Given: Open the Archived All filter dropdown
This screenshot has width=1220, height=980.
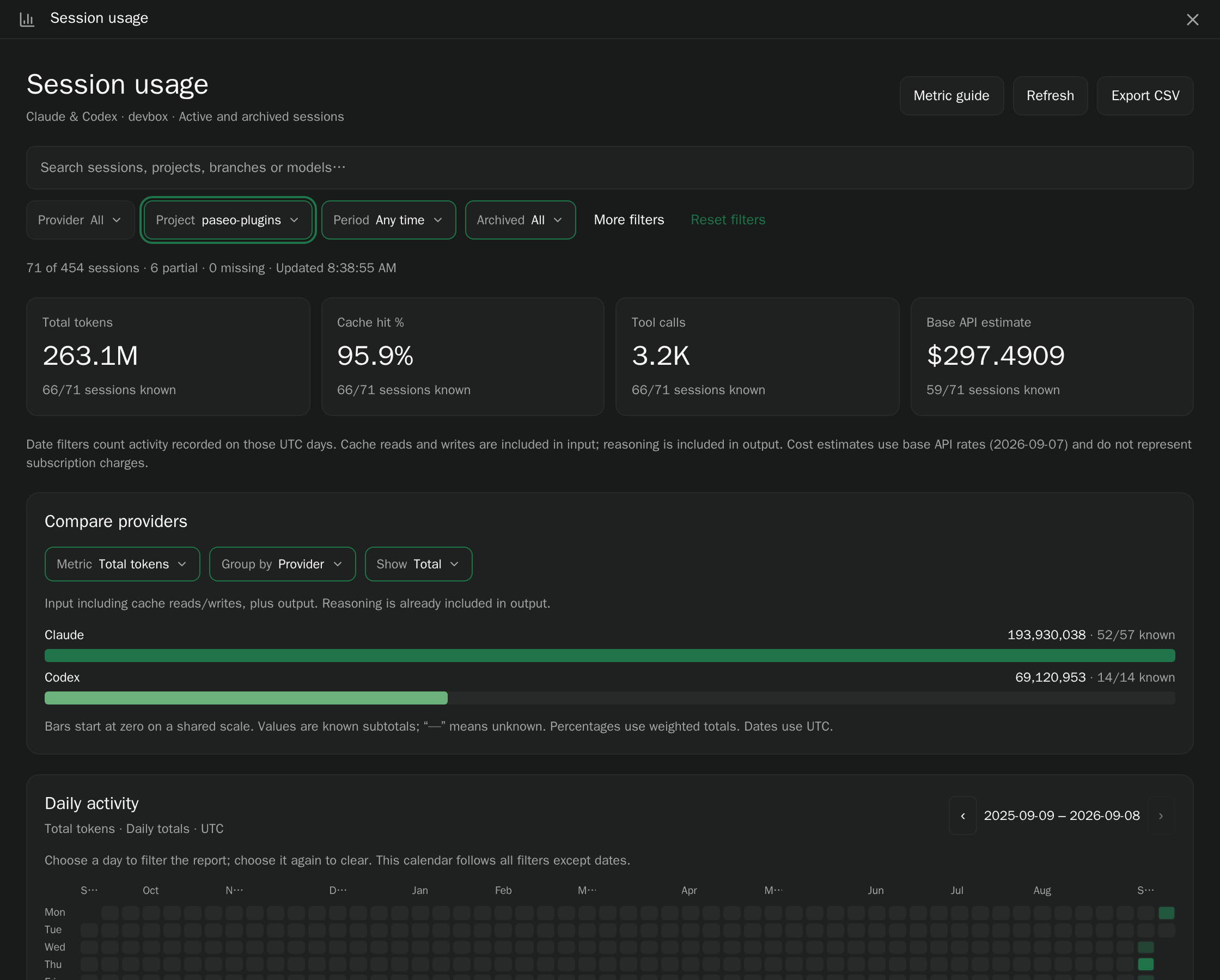Looking at the screenshot, I should [520, 220].
